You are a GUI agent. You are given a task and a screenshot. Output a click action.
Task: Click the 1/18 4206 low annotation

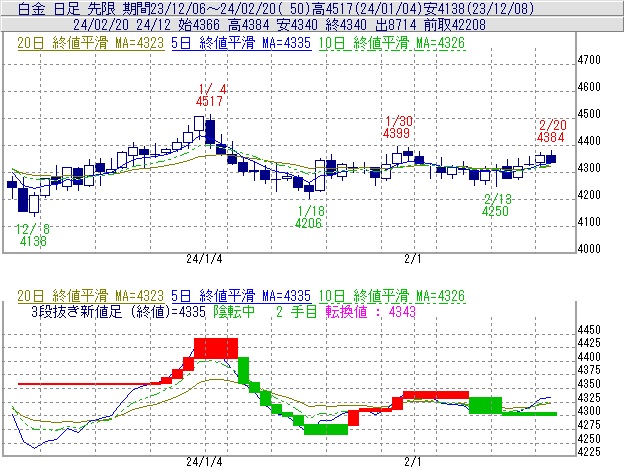(x=309, y=217)
